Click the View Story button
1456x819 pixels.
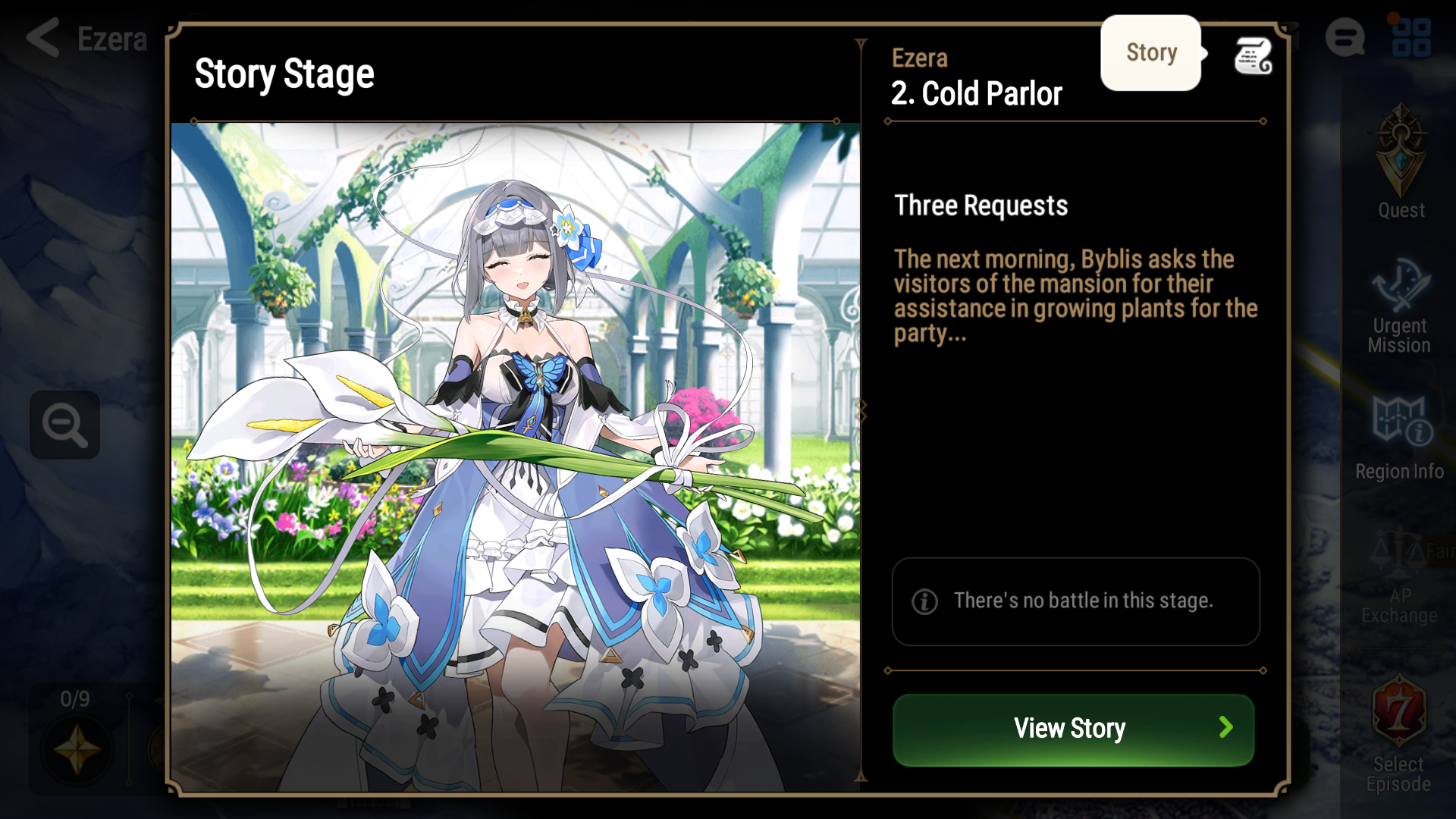[x=1073, y=730]
